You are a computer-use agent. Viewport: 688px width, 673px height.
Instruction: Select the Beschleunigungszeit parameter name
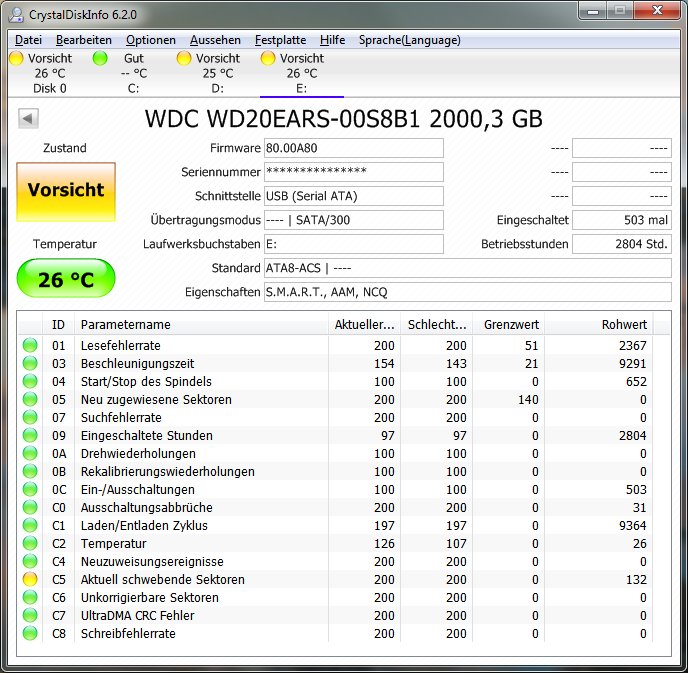(137, 364)
